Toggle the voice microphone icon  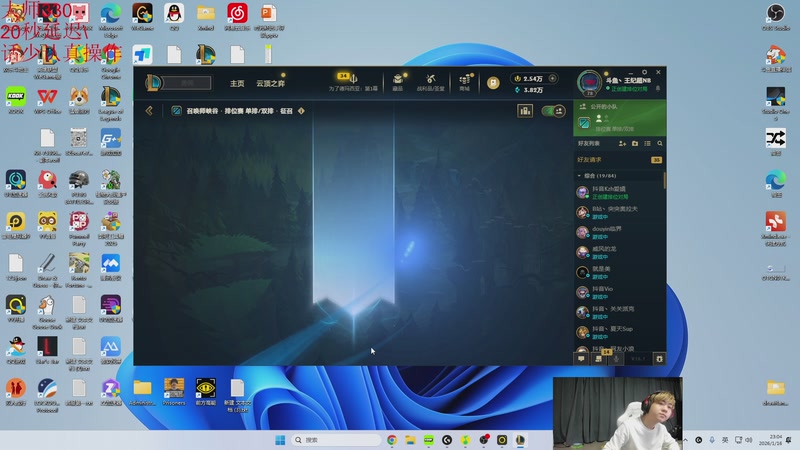click(x=616, y=359)
